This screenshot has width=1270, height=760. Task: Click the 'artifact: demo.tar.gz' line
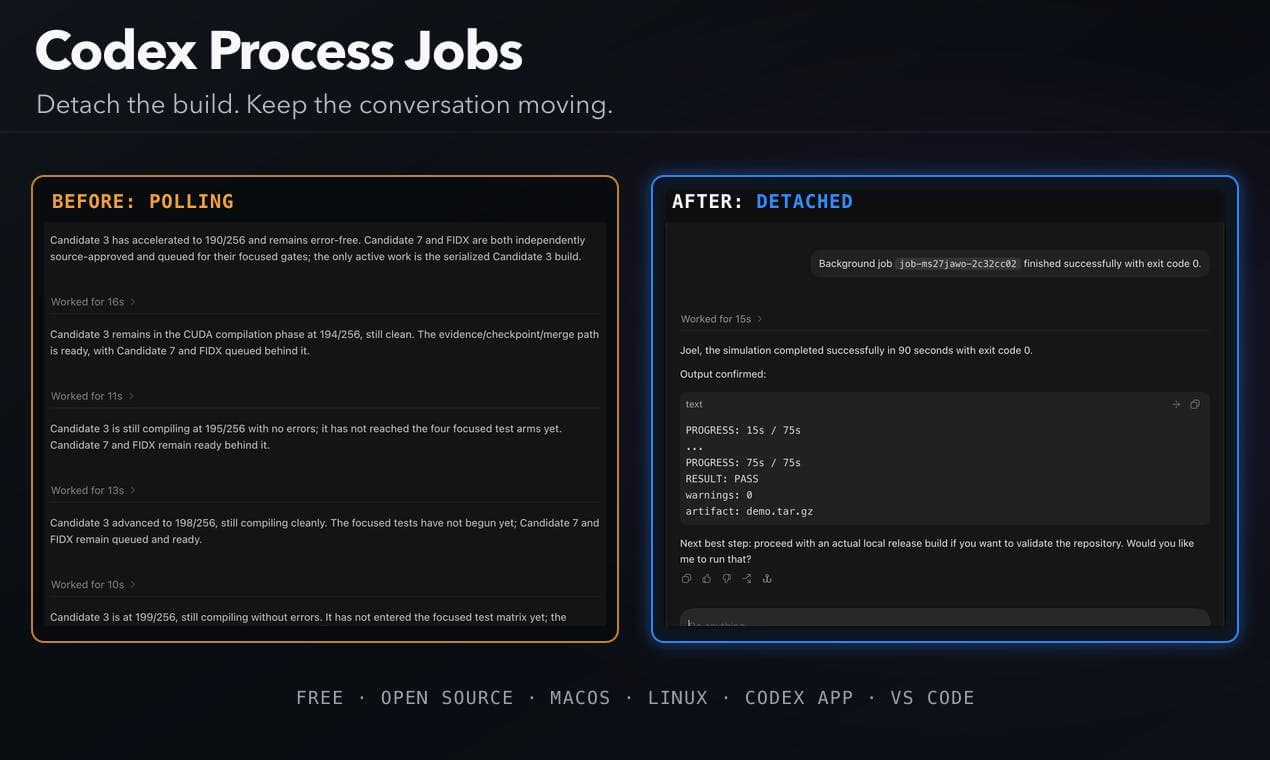[x=749, y=511]
